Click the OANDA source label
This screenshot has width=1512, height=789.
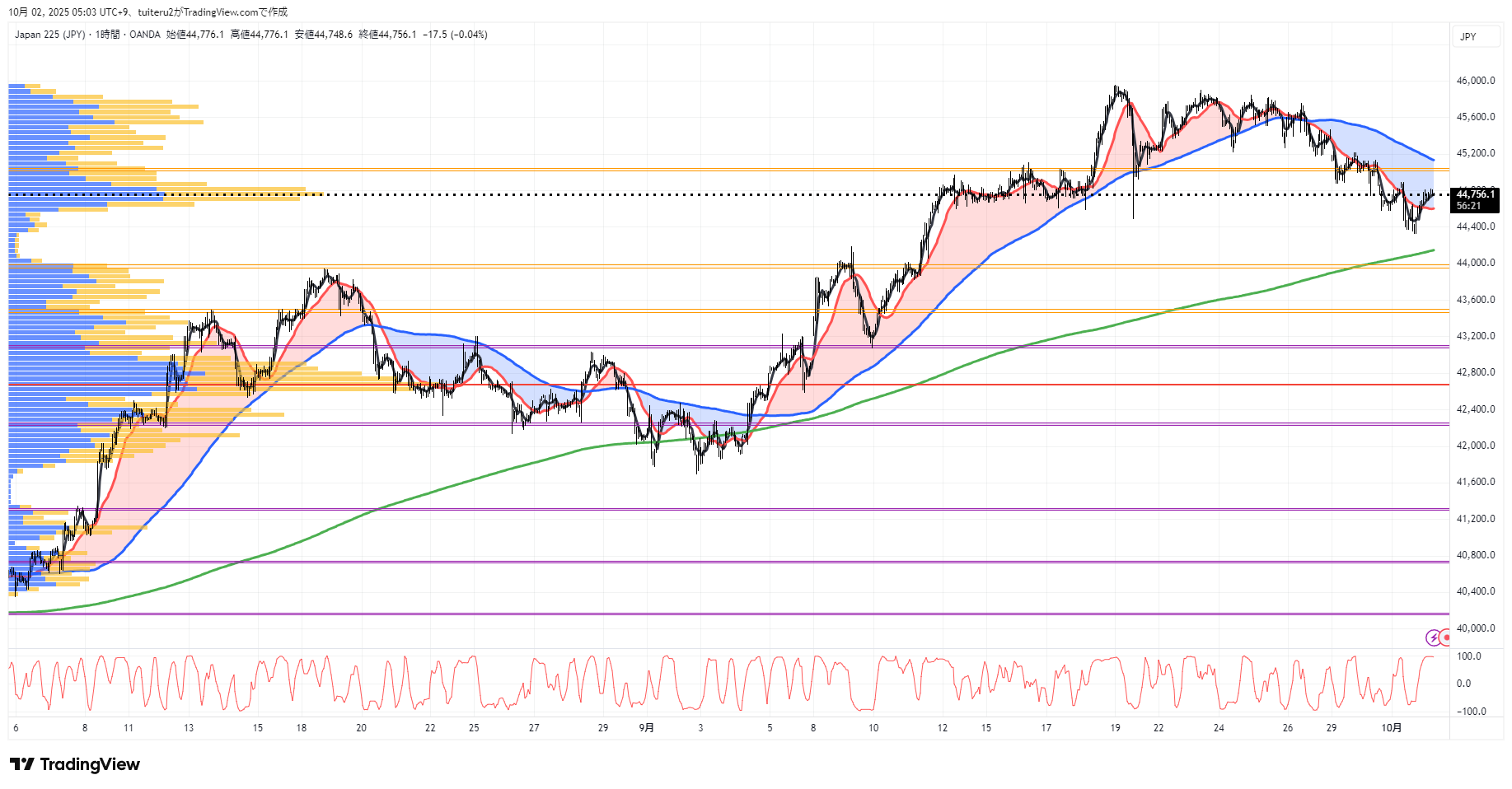tap(145, 35)
